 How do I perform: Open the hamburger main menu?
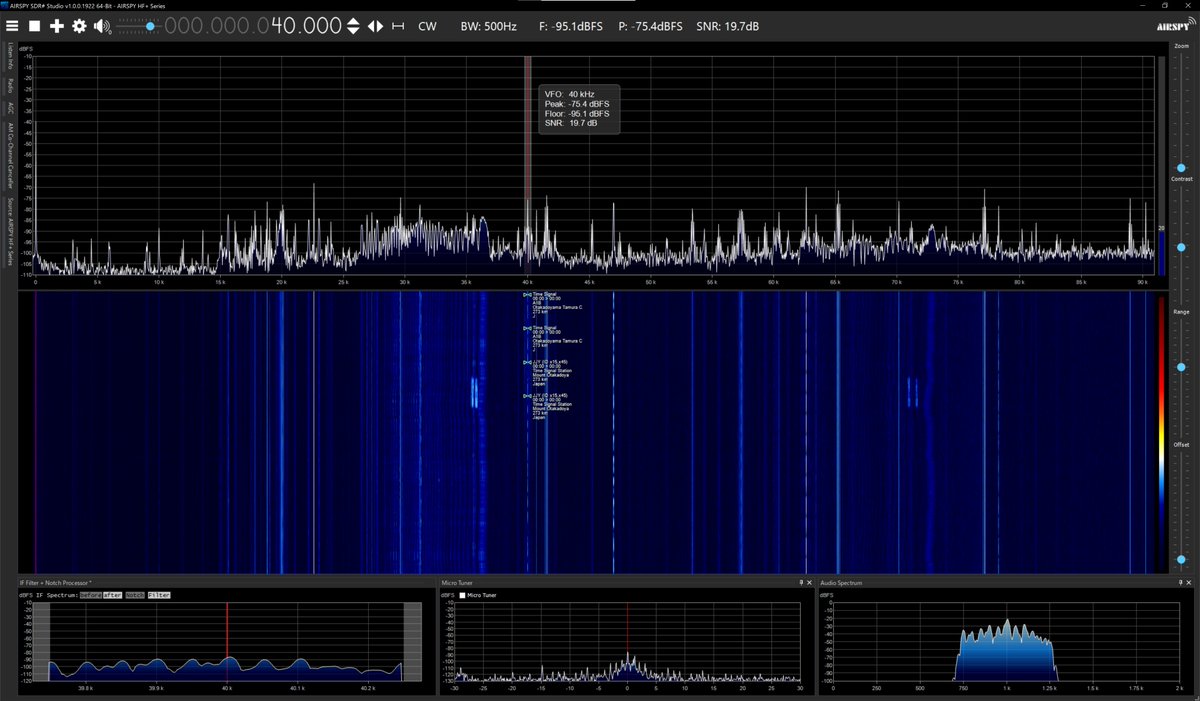coord(13,26)
